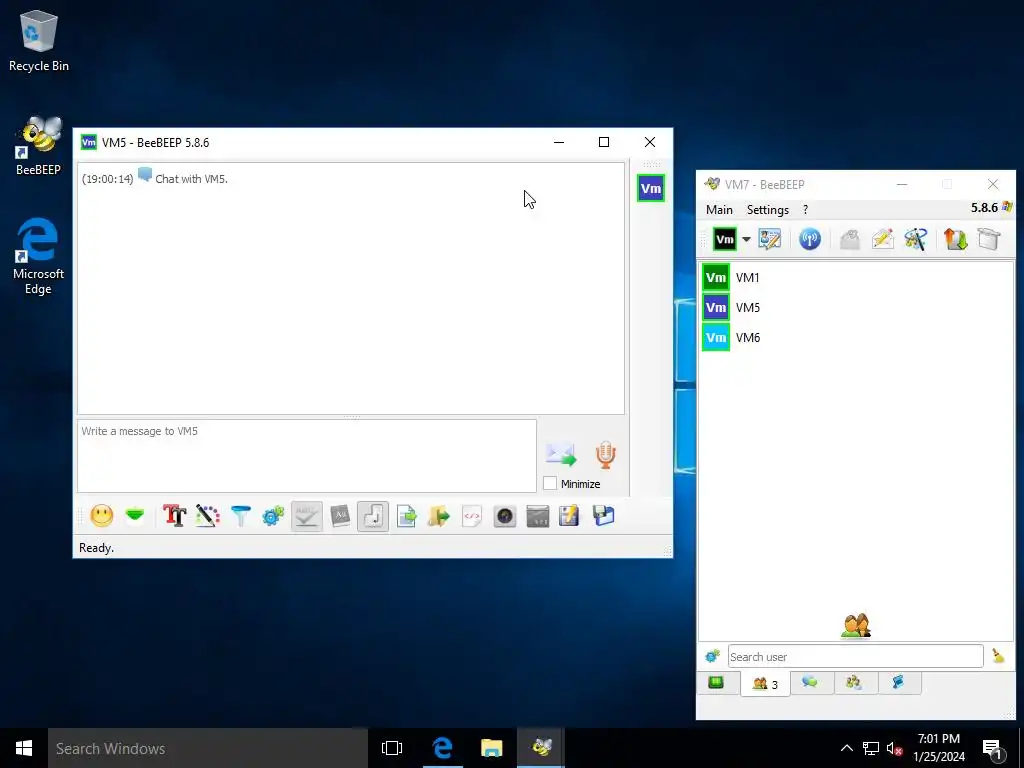This screenshot has width=1024, height=768.
Task: Switch to the groups tab
Action: tap(854, 683)
